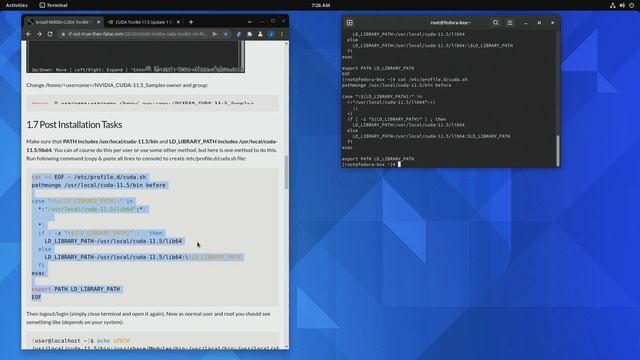Click the volume icon in top bar

[x=622, y=5]
